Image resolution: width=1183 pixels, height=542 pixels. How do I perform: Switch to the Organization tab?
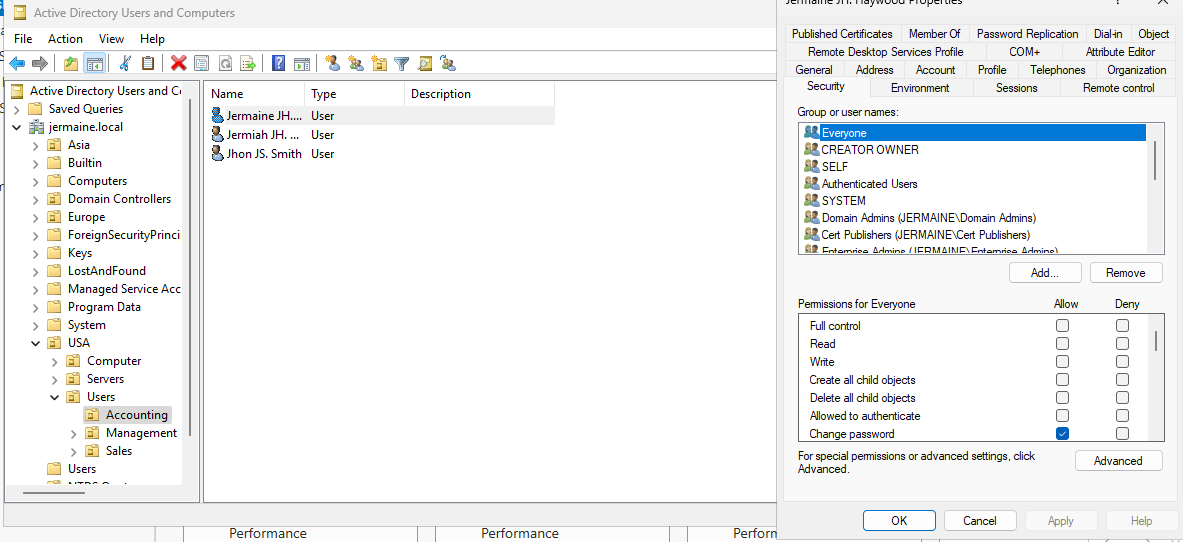pos(1136,70)
